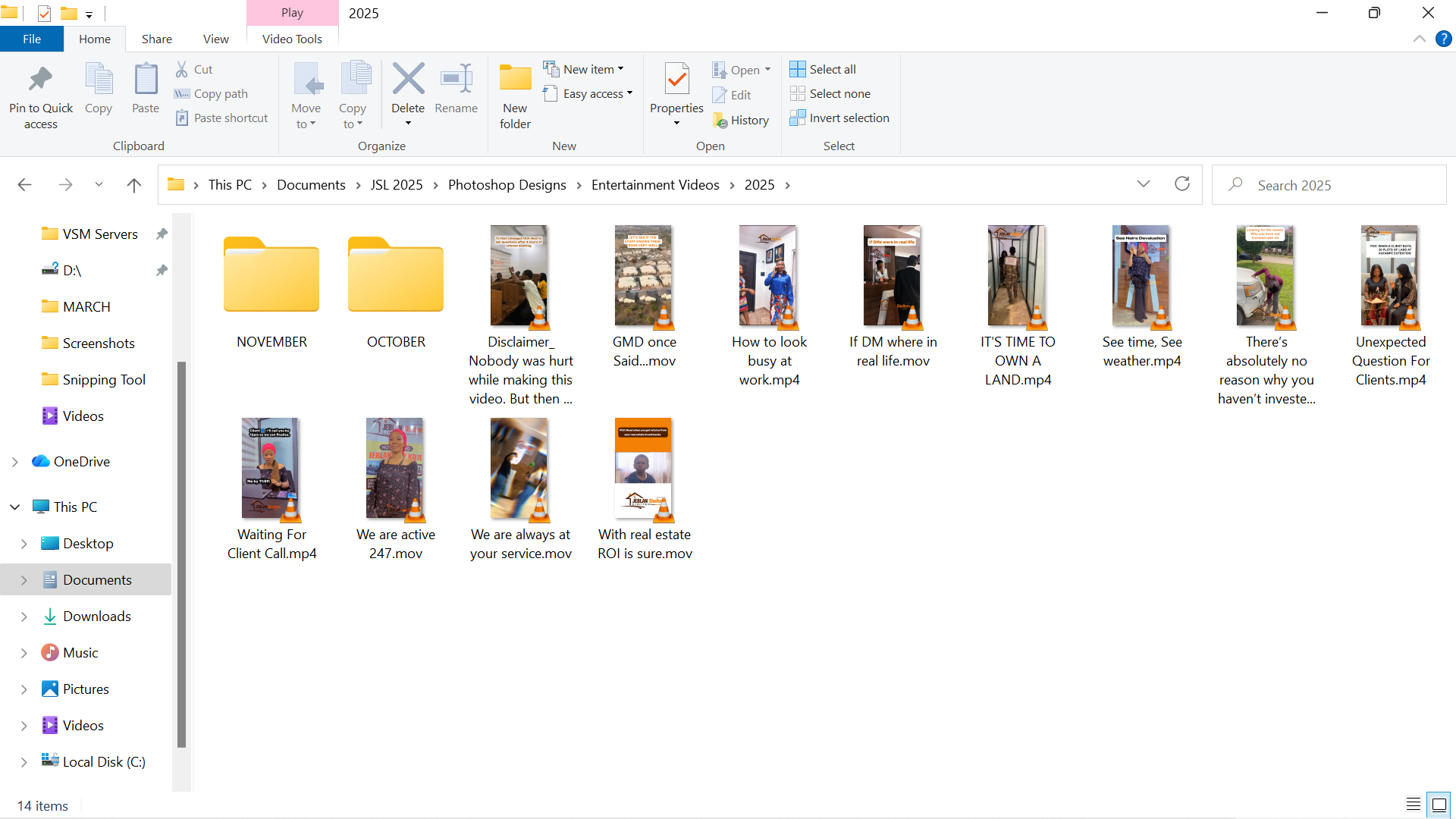Screen dimensions: 1456x819
Task: Open the Video Tools tab
Action: (292, 39)
